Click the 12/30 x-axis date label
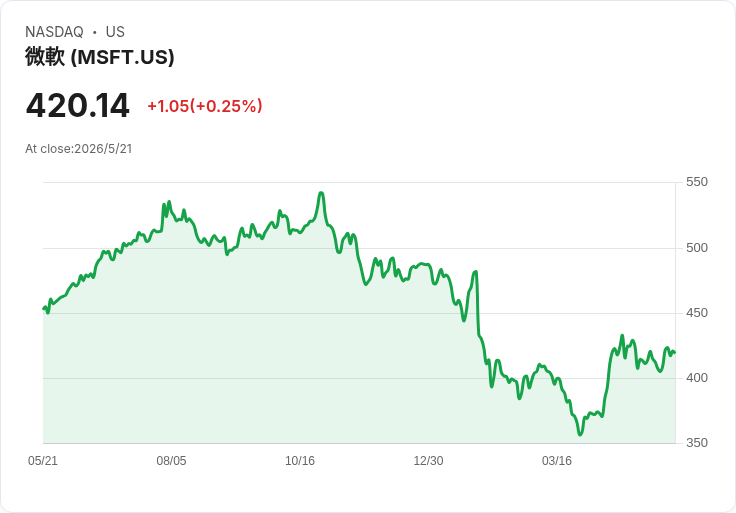736x513 pixels. [x=428, y=461]
